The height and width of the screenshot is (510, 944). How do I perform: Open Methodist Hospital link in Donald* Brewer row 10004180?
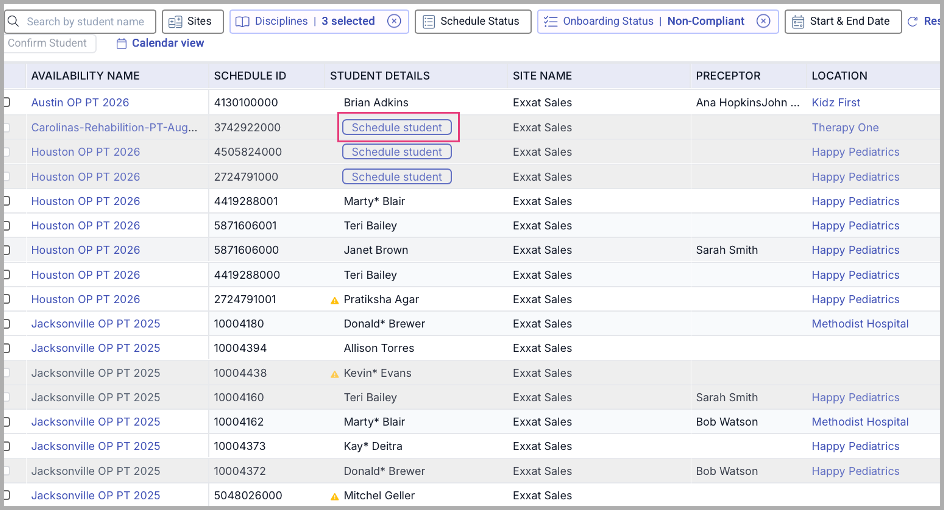coord(860,324)
